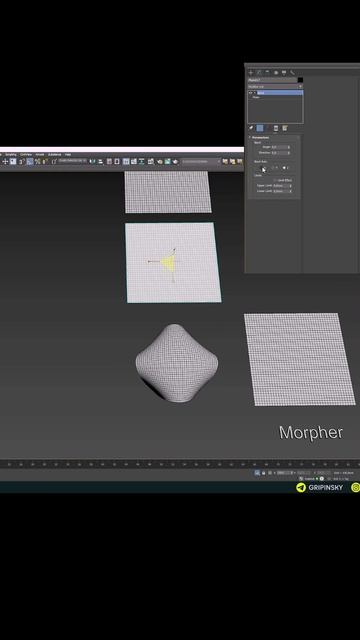360x640 pixels.
Task: Open the Display panel tab
Action: point(284,73)
